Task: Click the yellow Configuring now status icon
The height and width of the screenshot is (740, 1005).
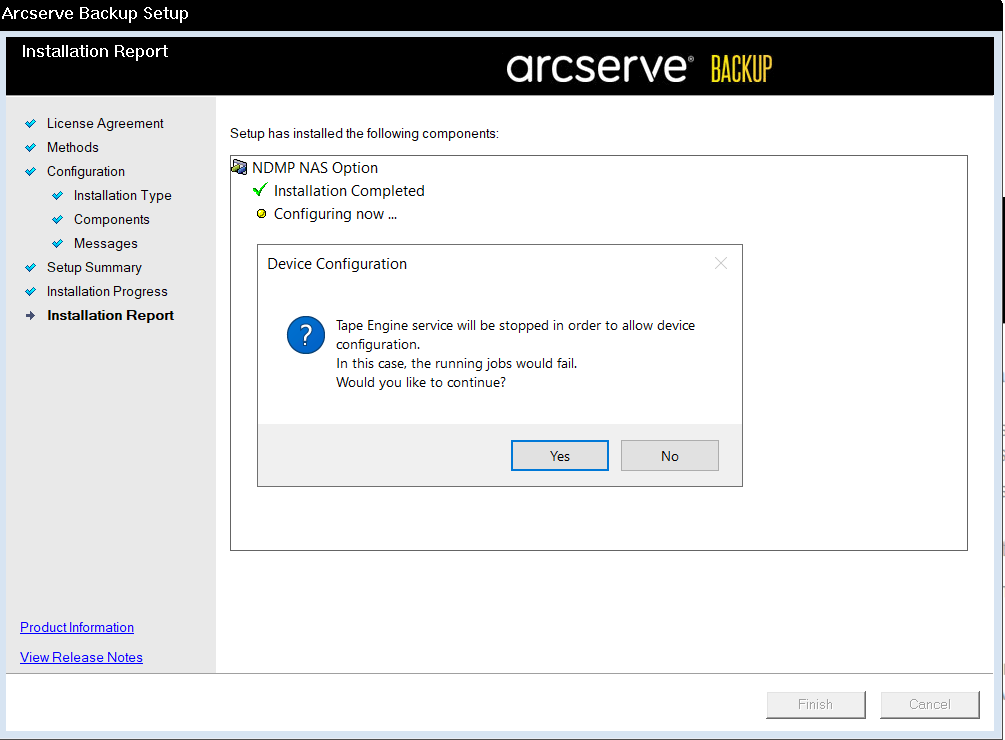Action: [259, 213]
